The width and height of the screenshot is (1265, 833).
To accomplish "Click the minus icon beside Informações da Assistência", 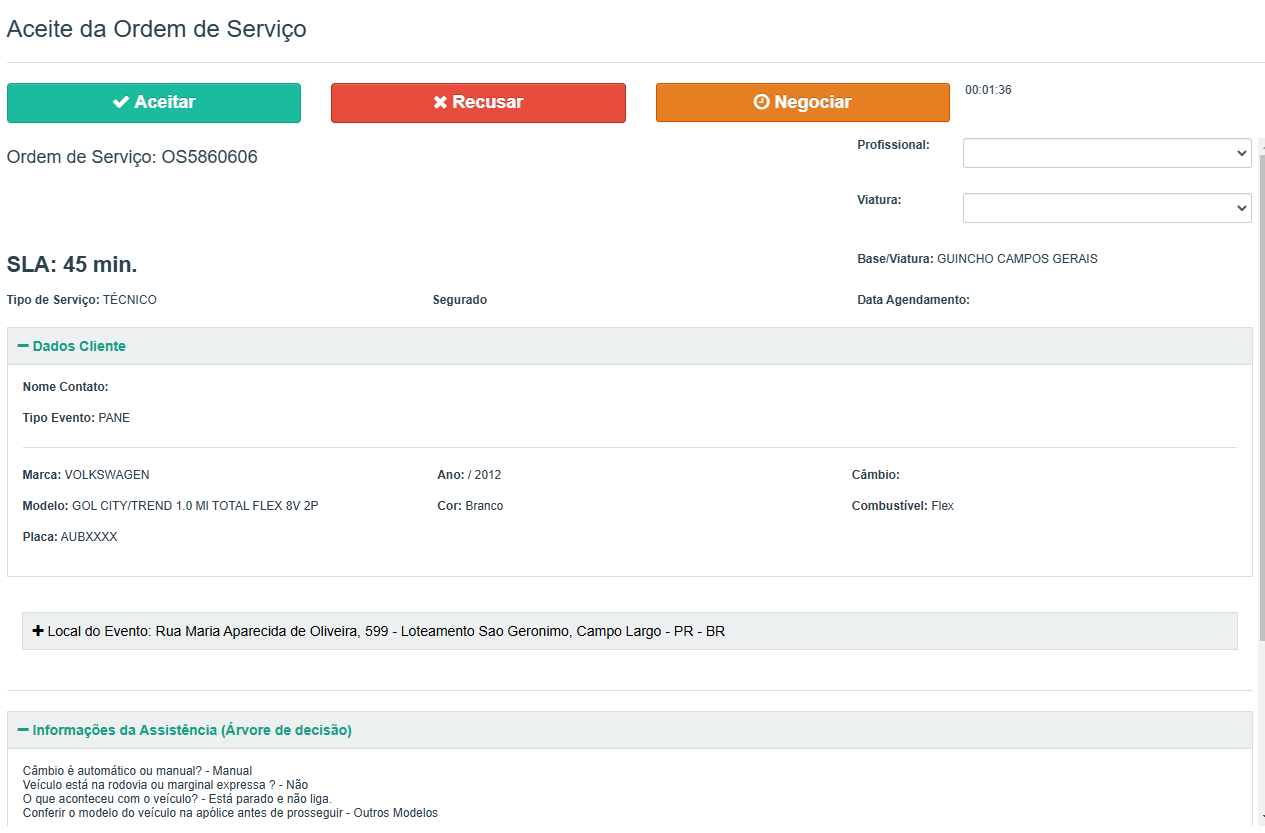I will [x=23, y=730].
